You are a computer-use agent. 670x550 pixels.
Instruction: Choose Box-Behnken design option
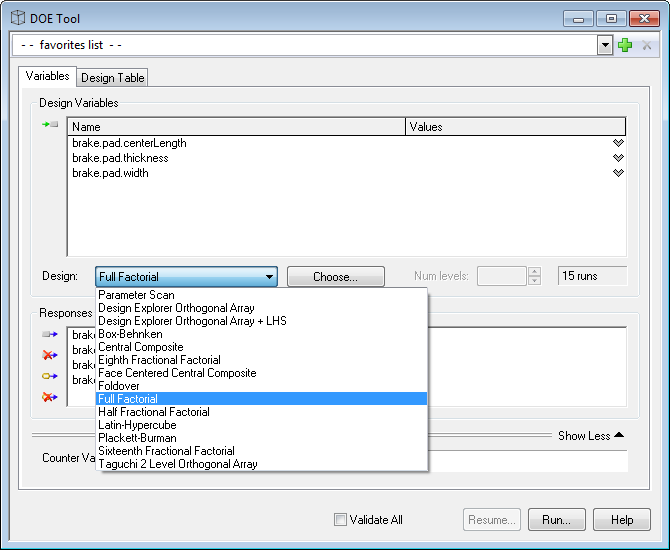pos(130,334)
